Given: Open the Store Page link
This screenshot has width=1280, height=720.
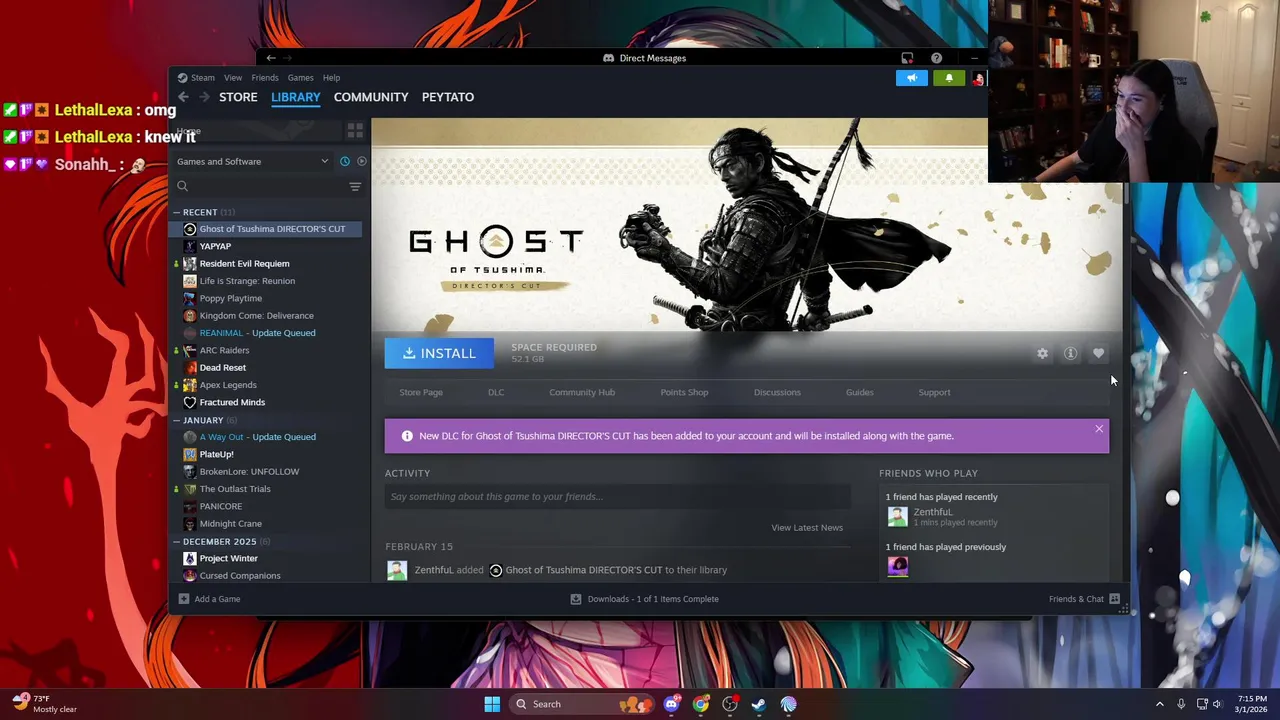Looking at the screenshot, I should (421, 392).
